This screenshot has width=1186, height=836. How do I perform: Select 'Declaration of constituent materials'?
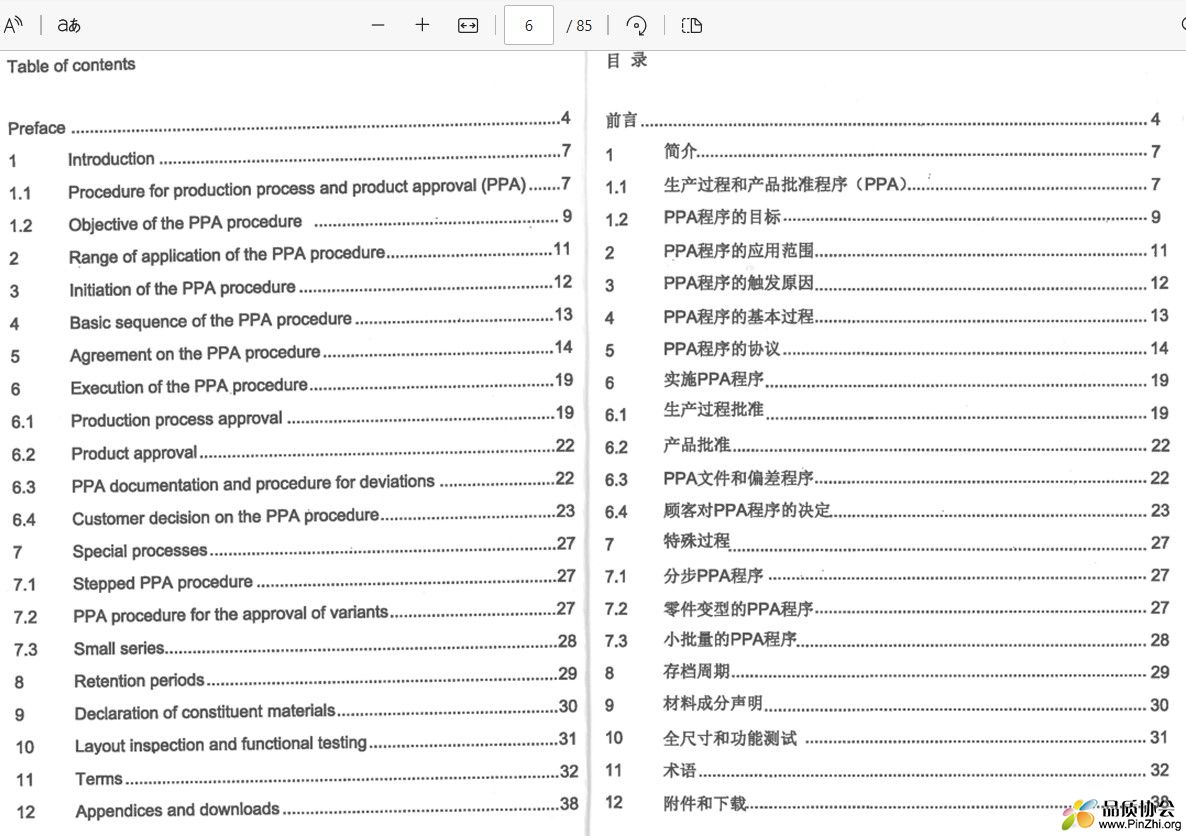tap(205, 712)
